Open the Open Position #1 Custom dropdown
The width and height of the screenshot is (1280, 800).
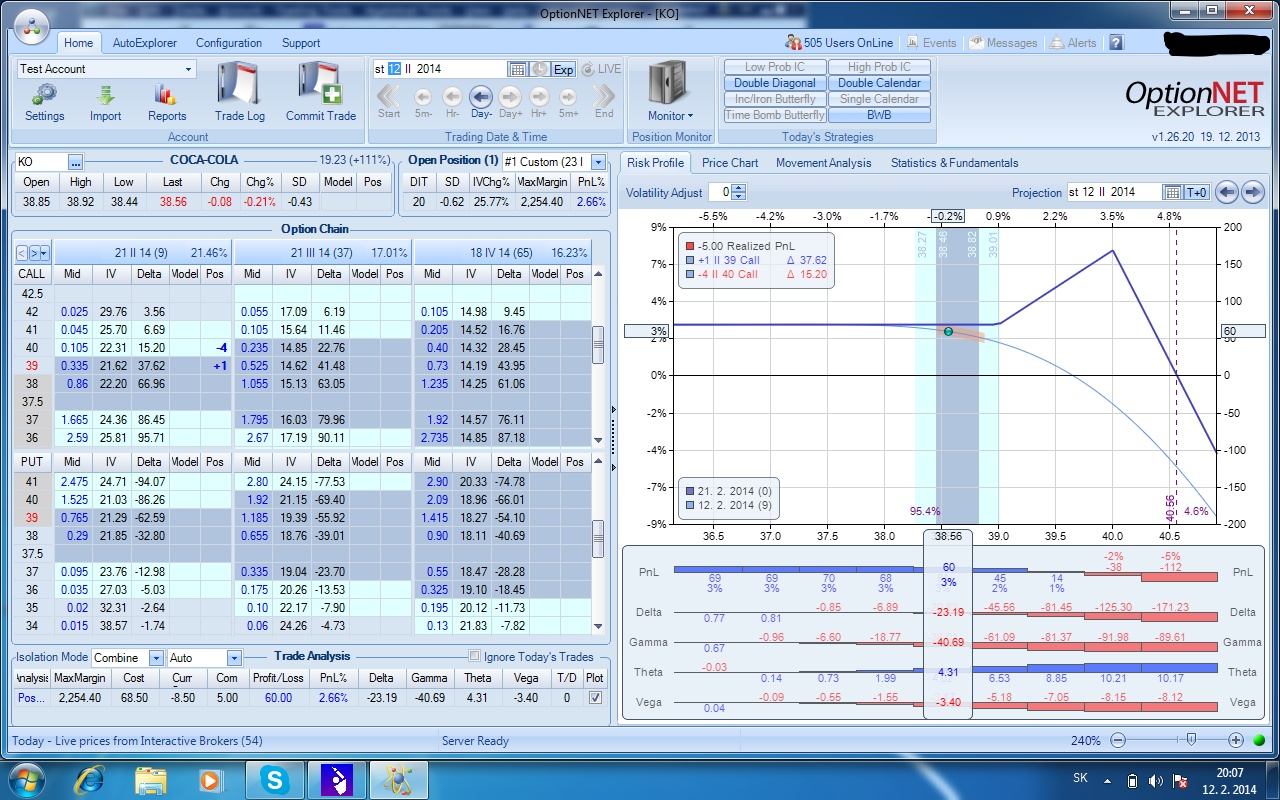point(598,162)
